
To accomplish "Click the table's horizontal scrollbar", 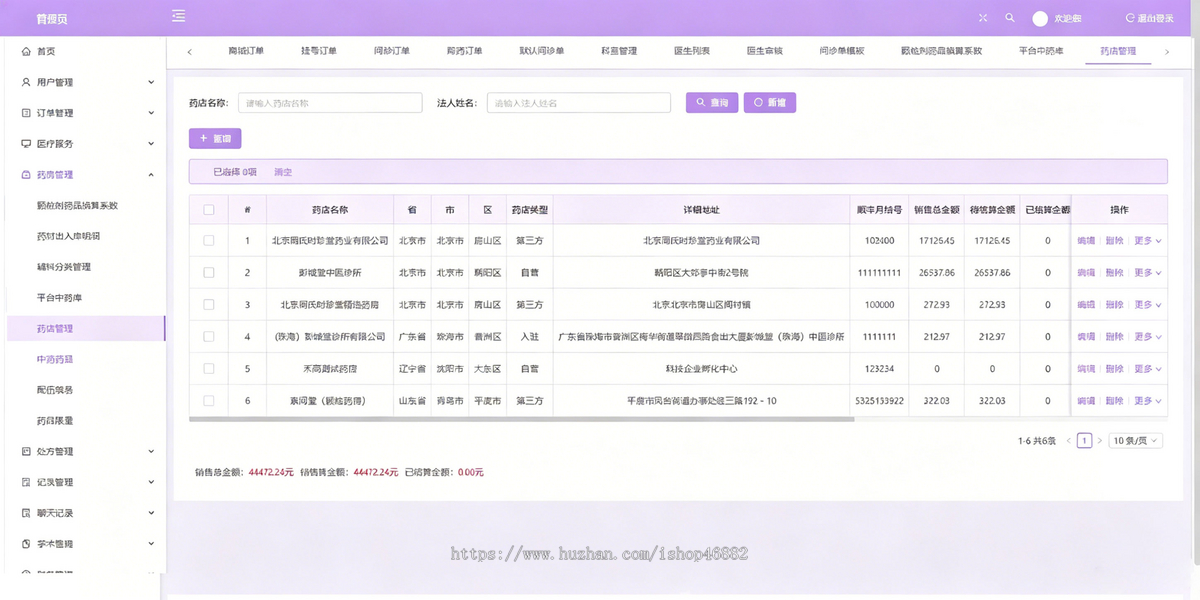I will 522,420.
